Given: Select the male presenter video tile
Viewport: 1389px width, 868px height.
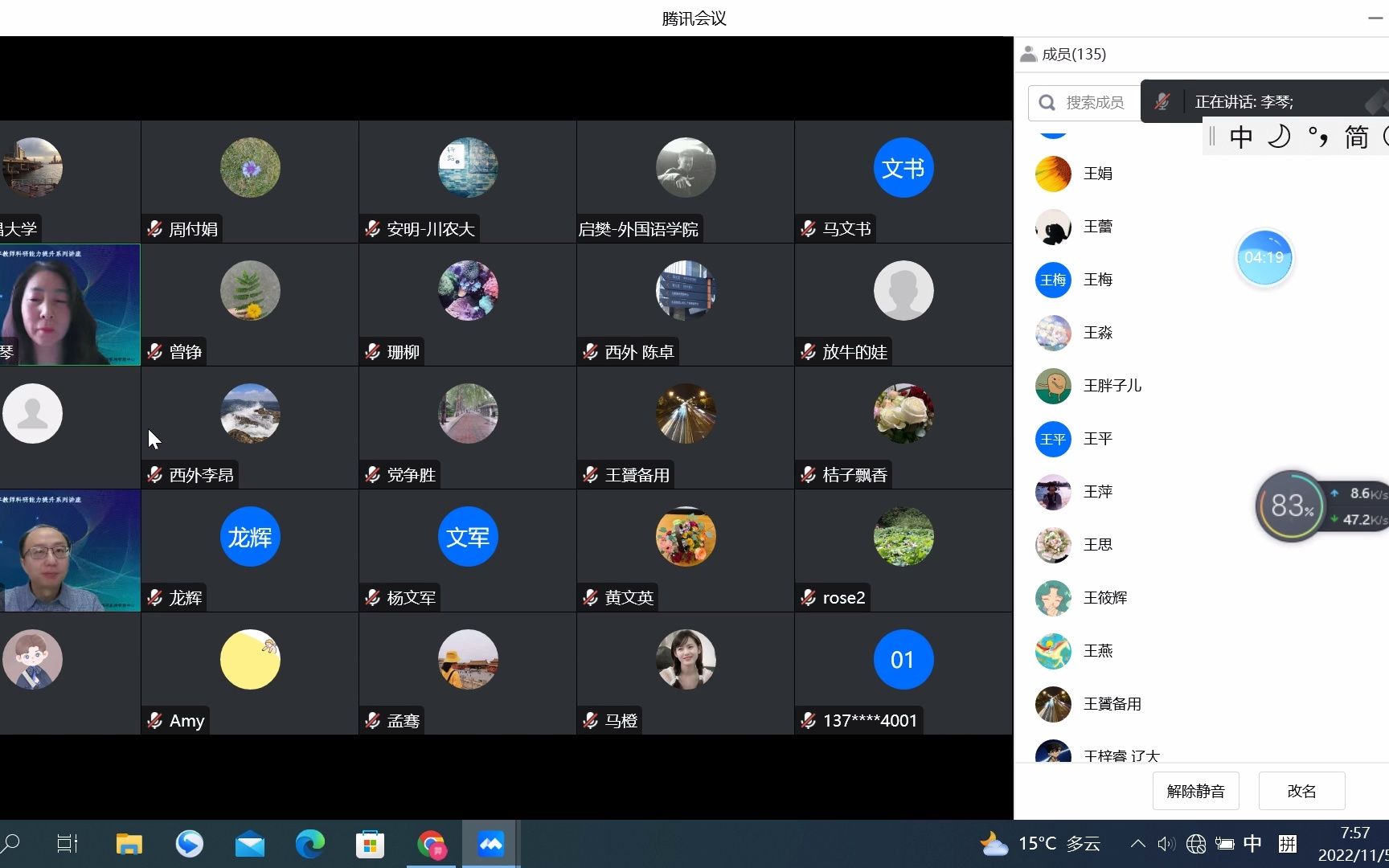Looking at the screenshot, I should (70, 551).
